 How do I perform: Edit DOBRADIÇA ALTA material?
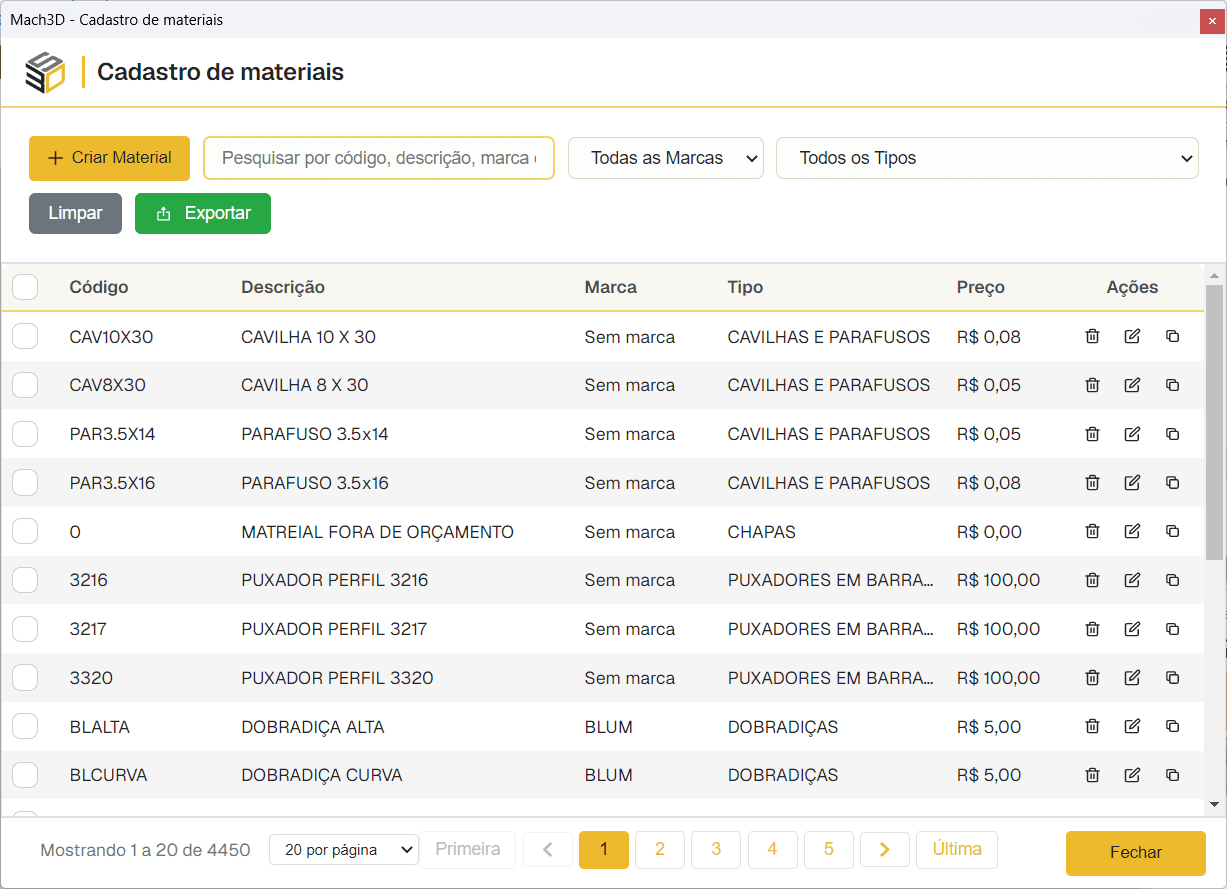(x=1132, y=727)
